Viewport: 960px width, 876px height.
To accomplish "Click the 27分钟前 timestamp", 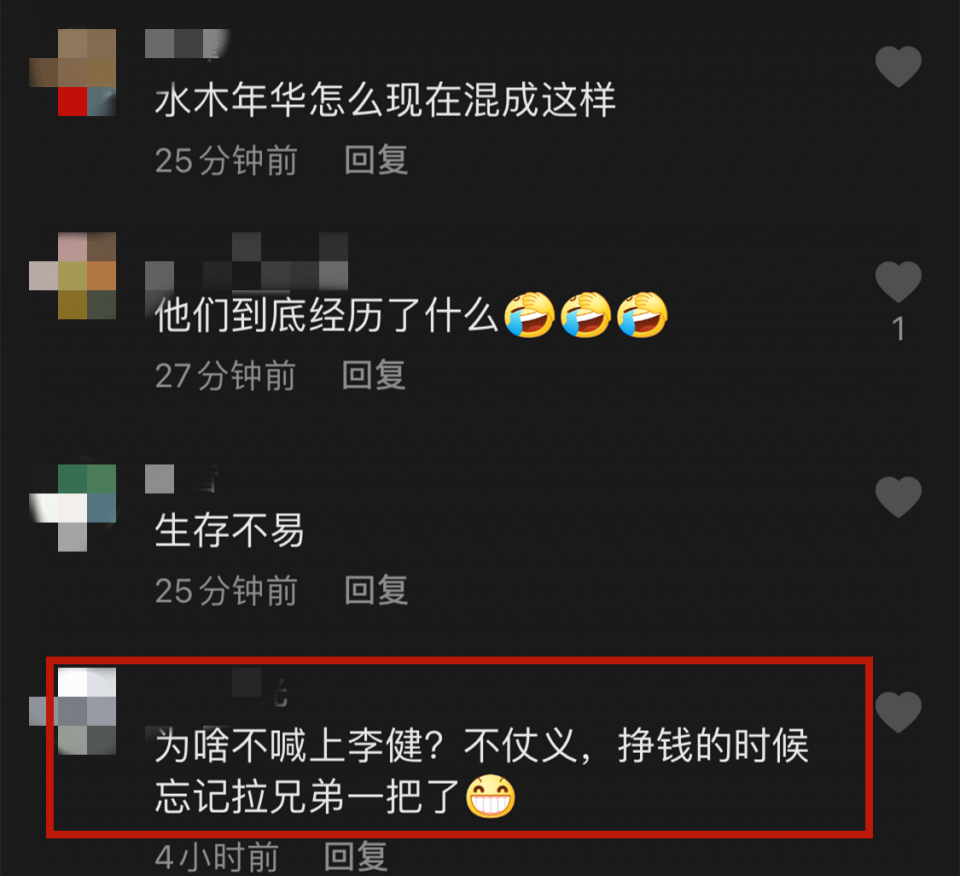I will click(225, 375).
